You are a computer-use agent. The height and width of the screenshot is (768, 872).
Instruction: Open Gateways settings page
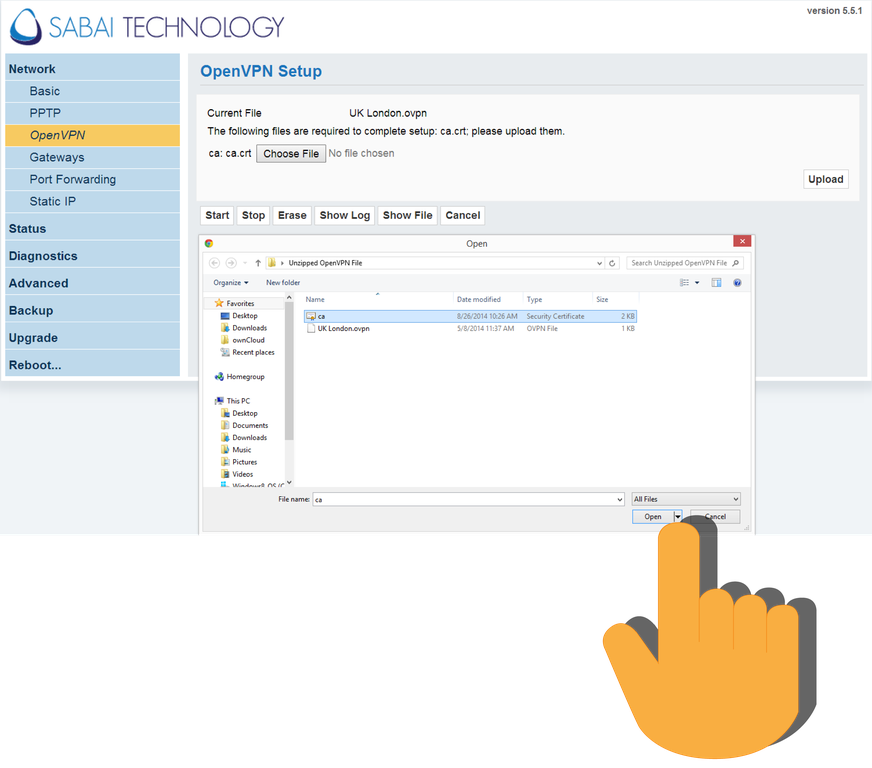92,157
